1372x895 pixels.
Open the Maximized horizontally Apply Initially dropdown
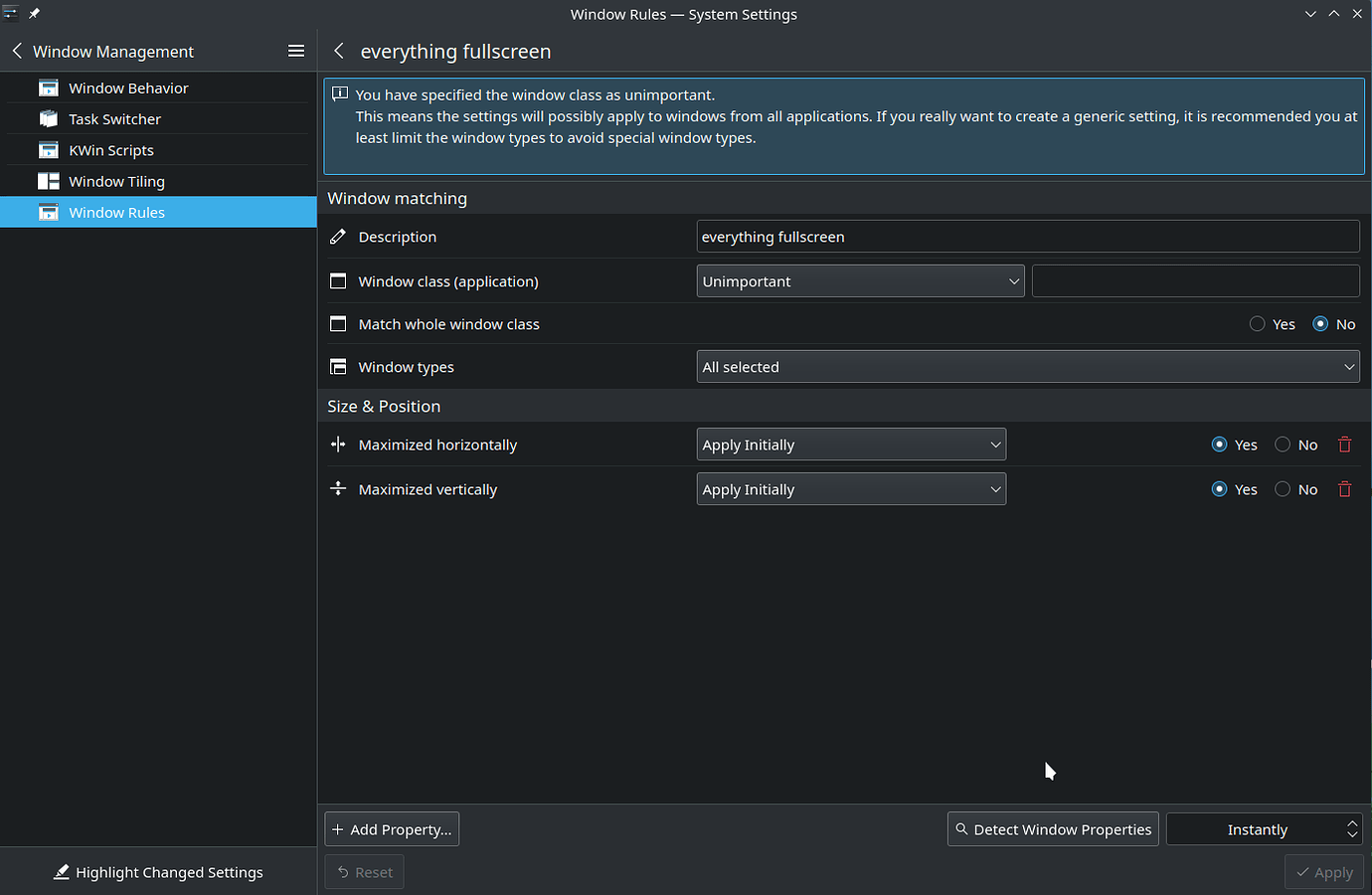tap(851, 445)
